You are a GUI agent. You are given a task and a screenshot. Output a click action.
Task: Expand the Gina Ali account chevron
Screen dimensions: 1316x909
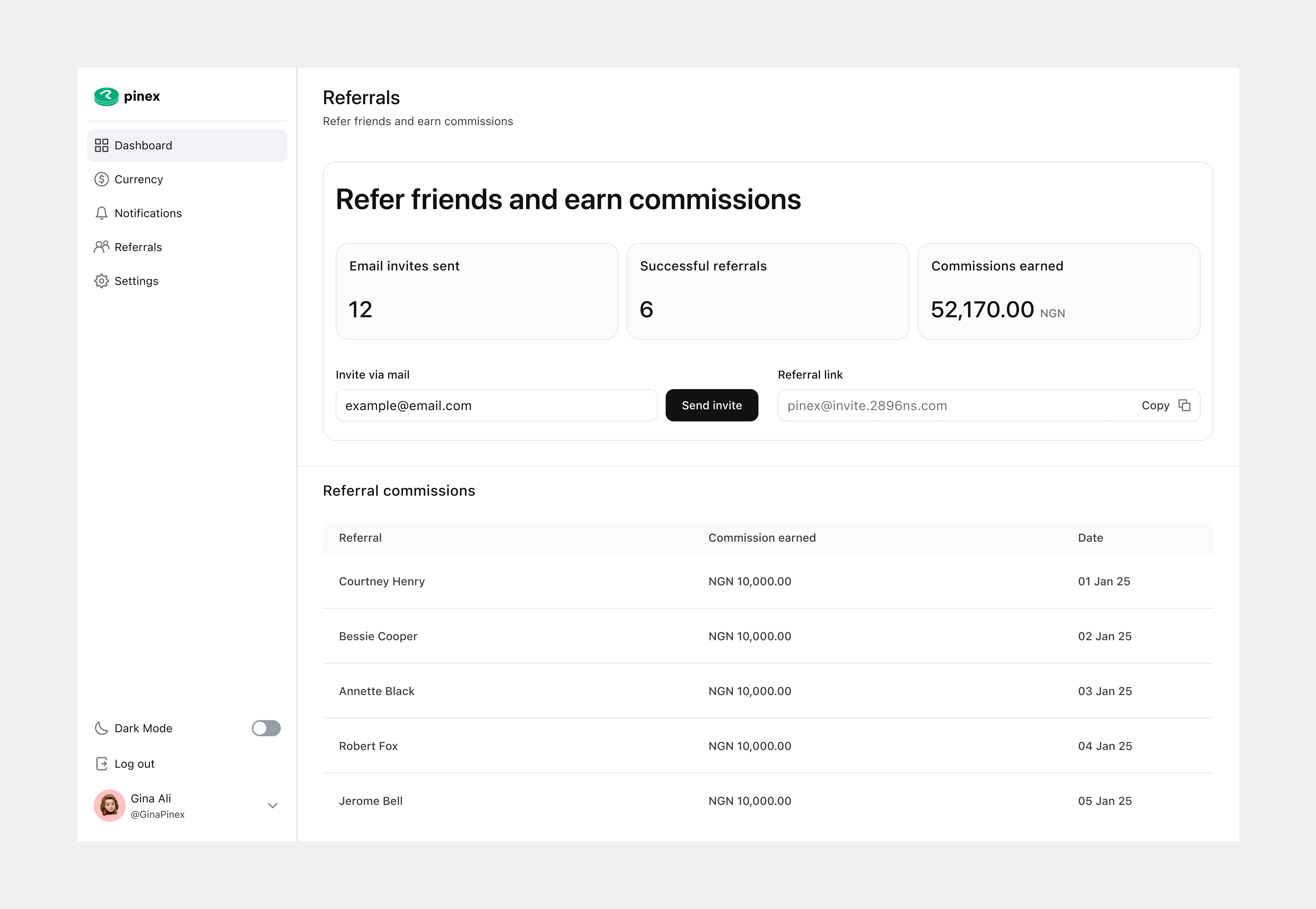273,805
